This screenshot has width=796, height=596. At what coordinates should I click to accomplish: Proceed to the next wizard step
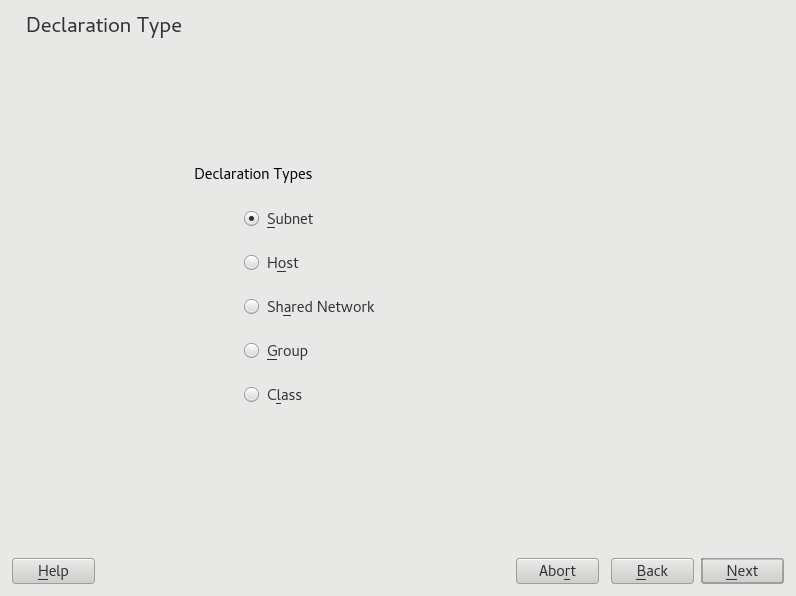[742, 571]
